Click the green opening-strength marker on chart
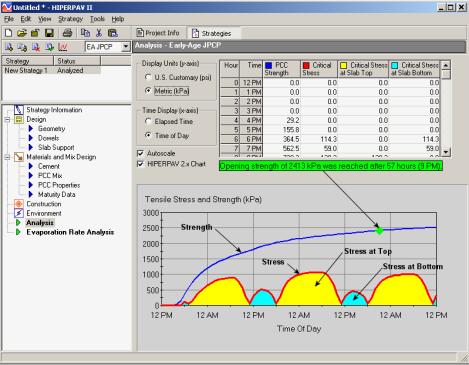469x365 pixels. [379, 230]
